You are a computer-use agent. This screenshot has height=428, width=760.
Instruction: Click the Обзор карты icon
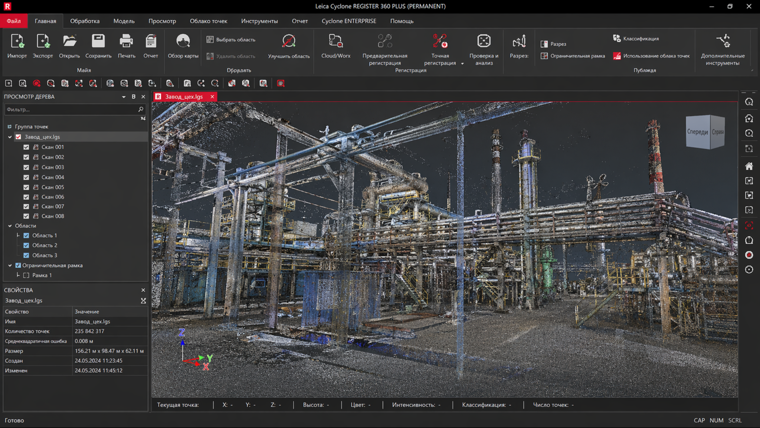[183, 41]
